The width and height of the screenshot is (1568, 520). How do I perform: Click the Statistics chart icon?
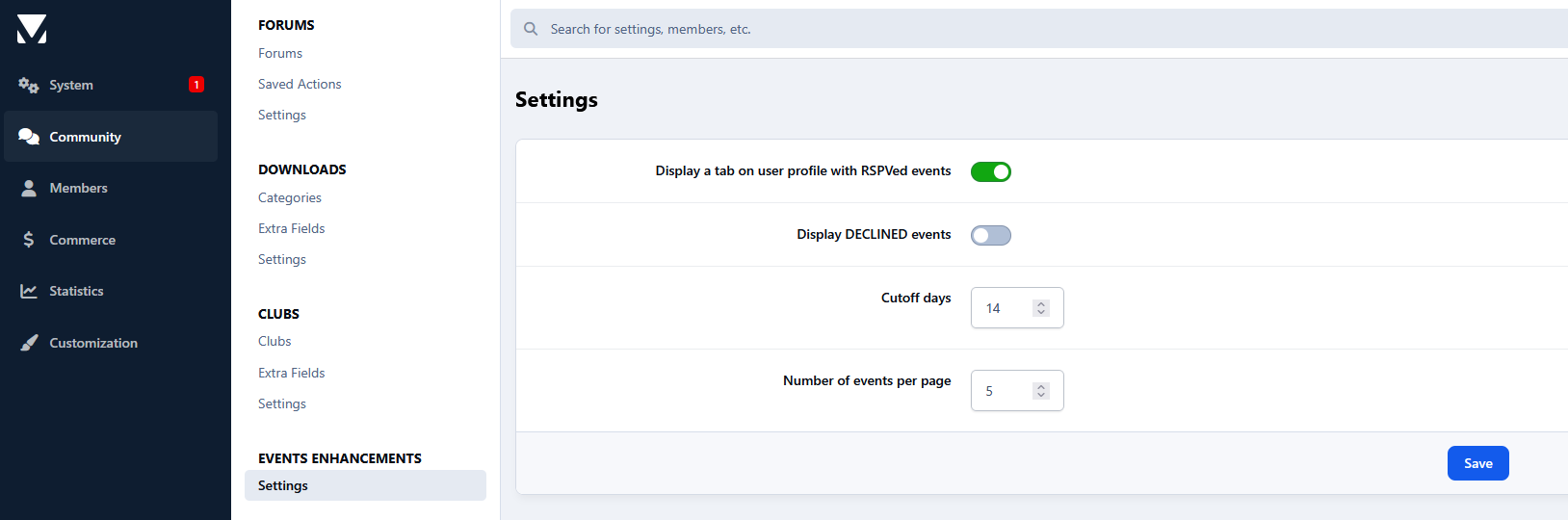point(29,291)
